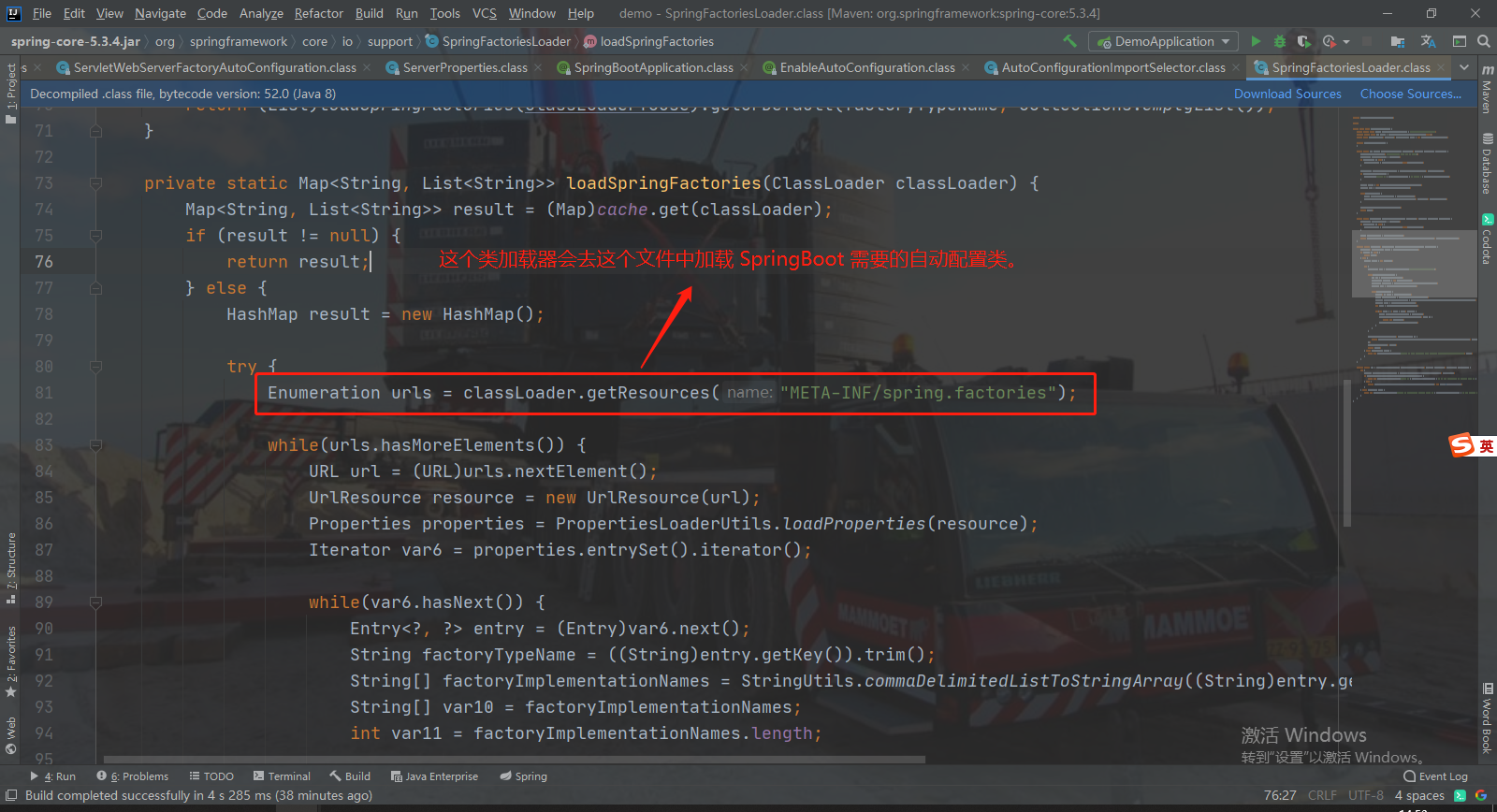This screenshot has height=812, width=1497.
Task: Click the Translate toolbar icon
Action: 1428,41
